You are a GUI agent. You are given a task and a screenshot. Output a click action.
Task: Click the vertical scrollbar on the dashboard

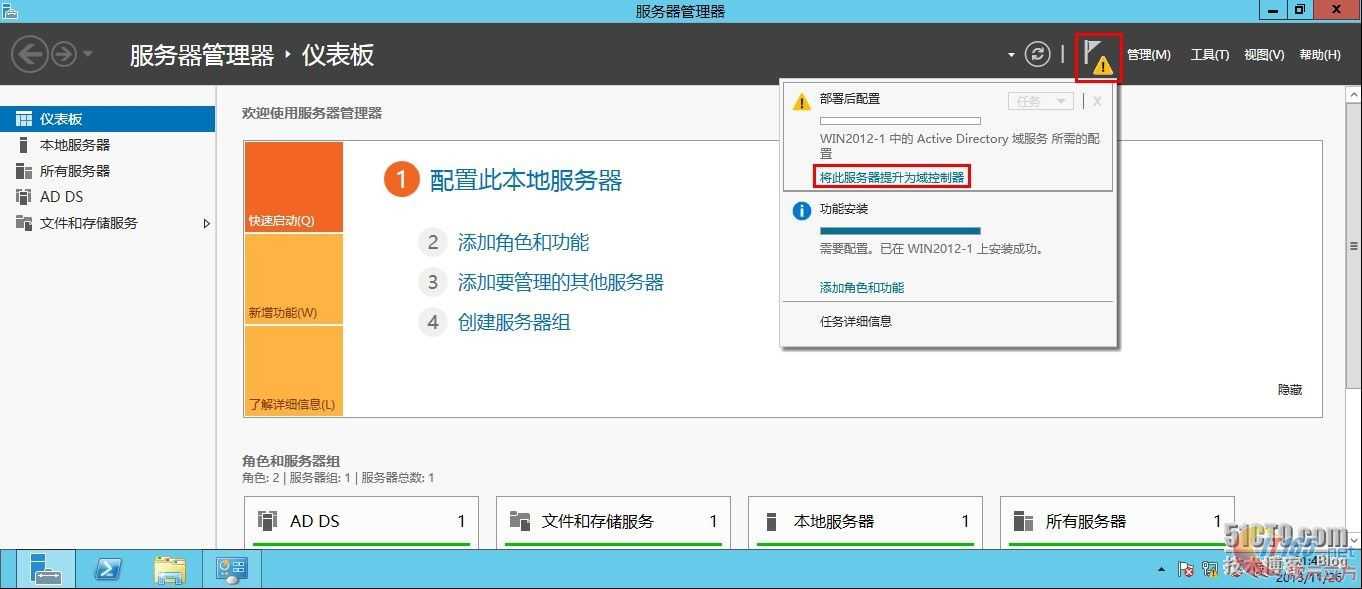[1354, 245]
